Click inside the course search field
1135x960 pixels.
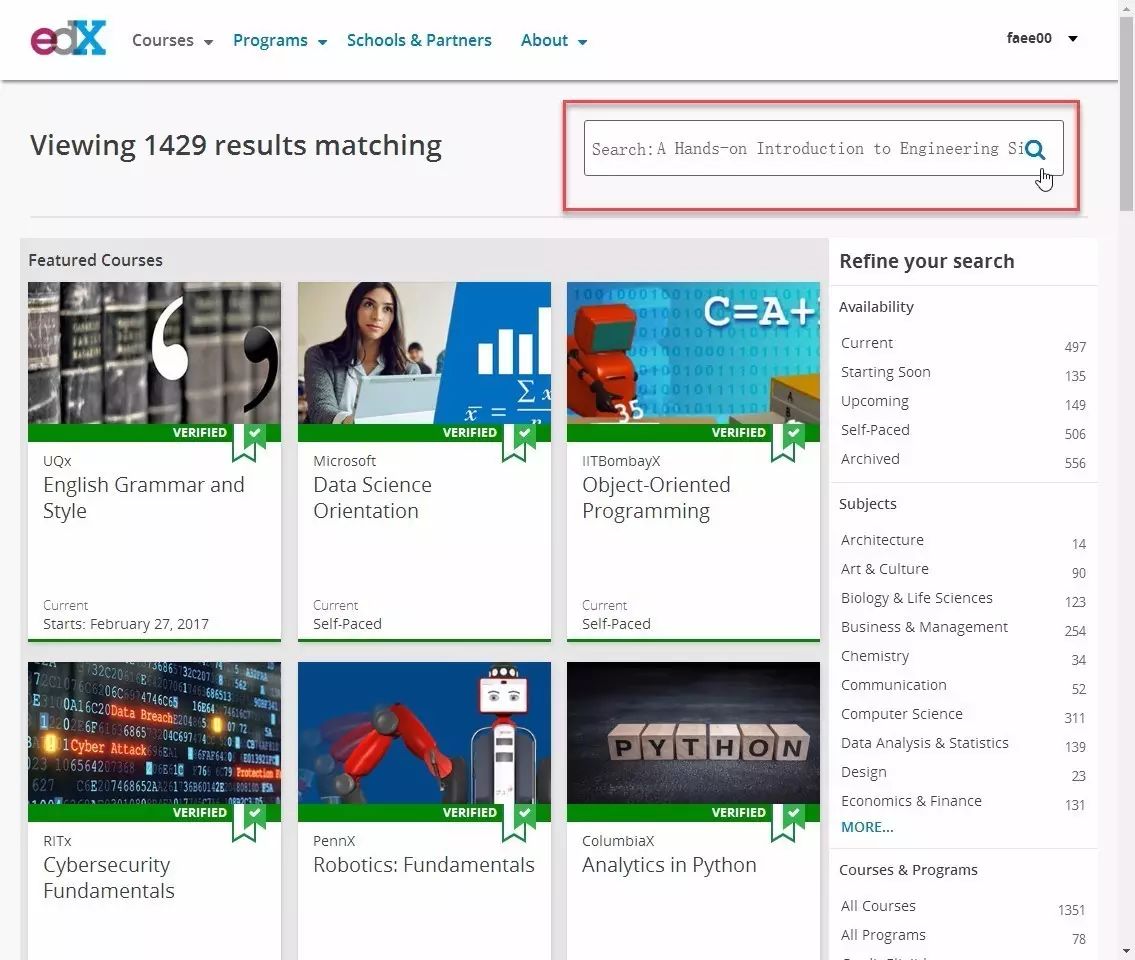tap(800, 149)
